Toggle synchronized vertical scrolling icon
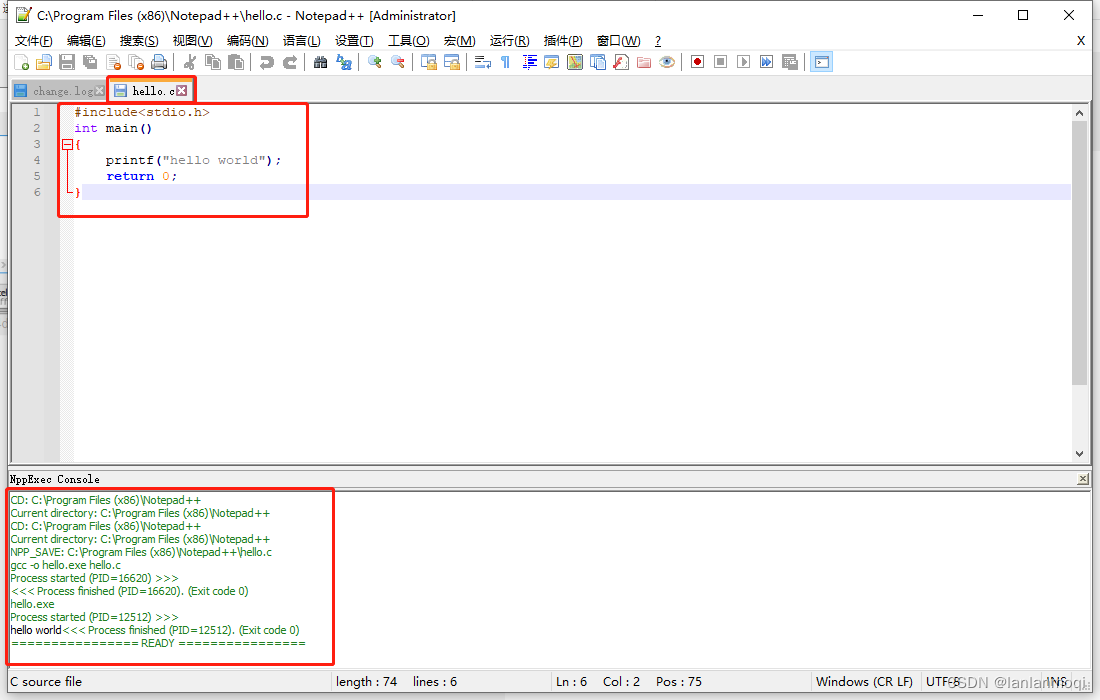 [429, 62]
